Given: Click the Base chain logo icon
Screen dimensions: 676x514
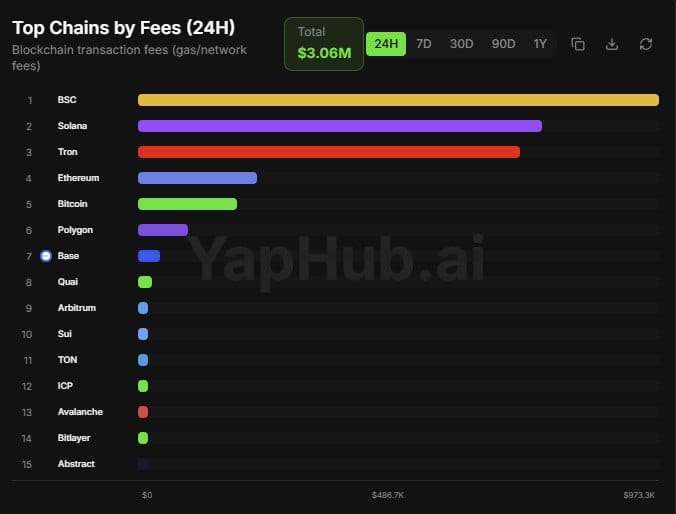Looking at the screenshot, I should [46, 256].
